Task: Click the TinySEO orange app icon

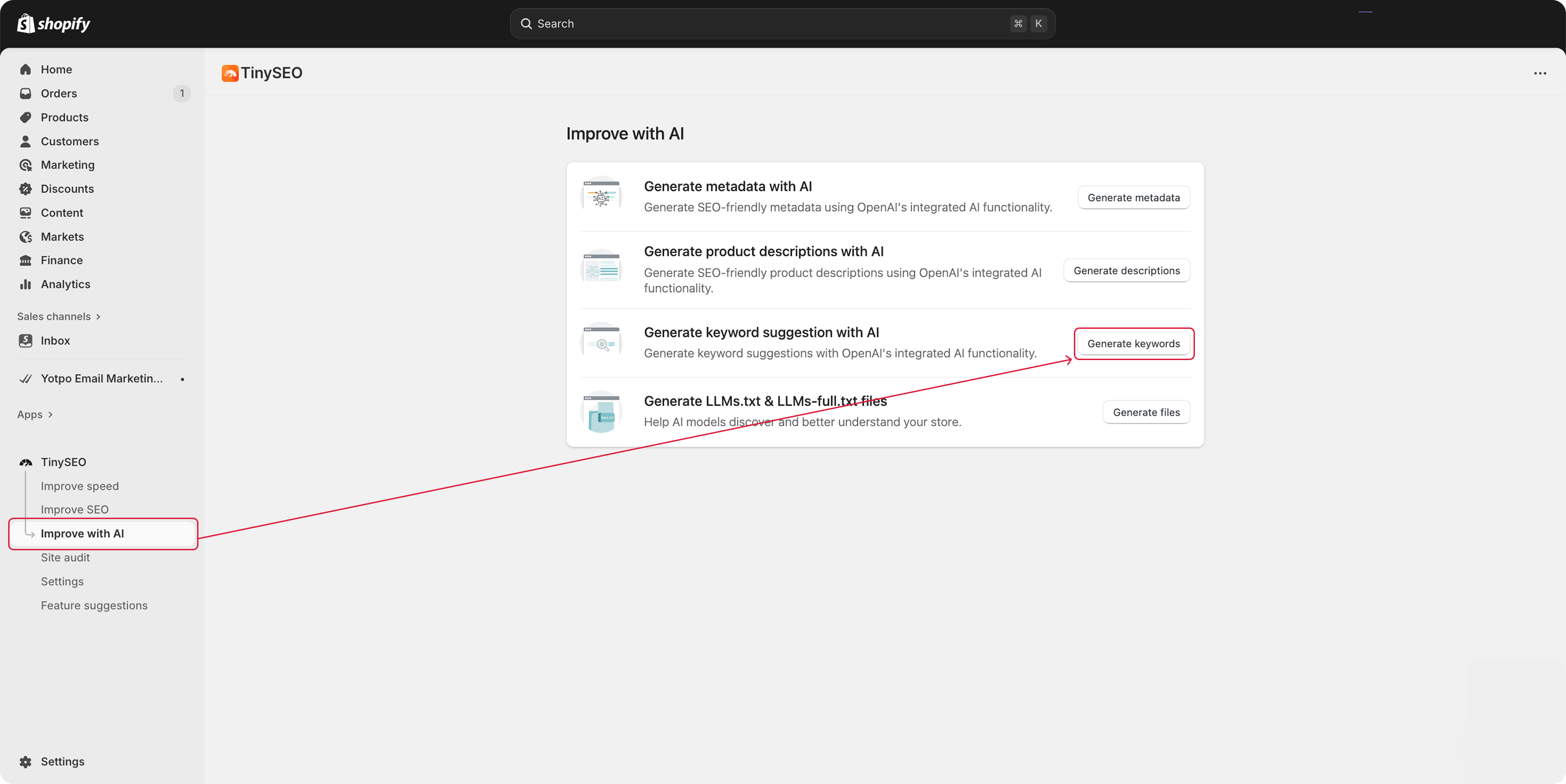Action: pyautogui.click(x=230, y=73)
